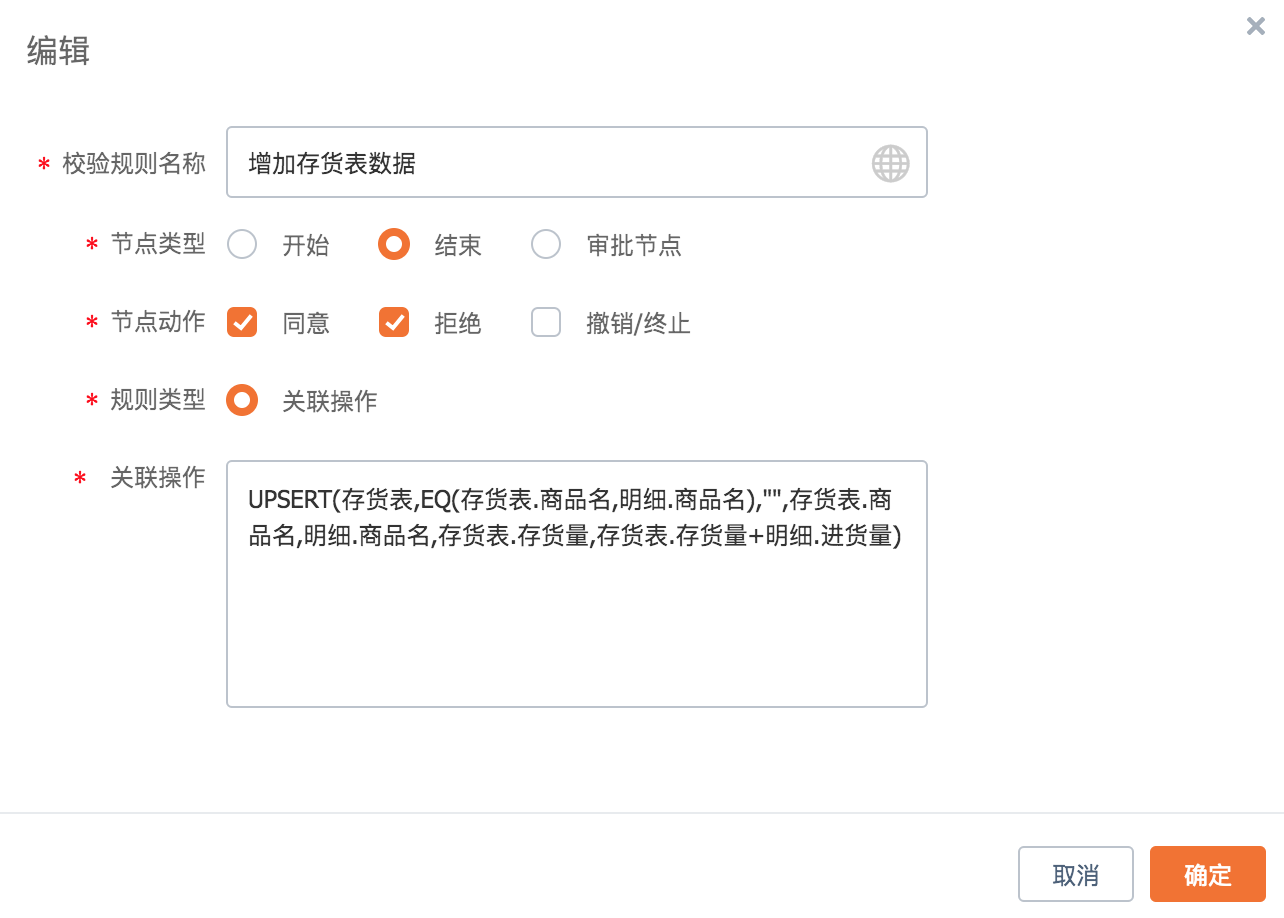
Task: Confirm with the 确定 button
Action: (x=1207, y=875)
